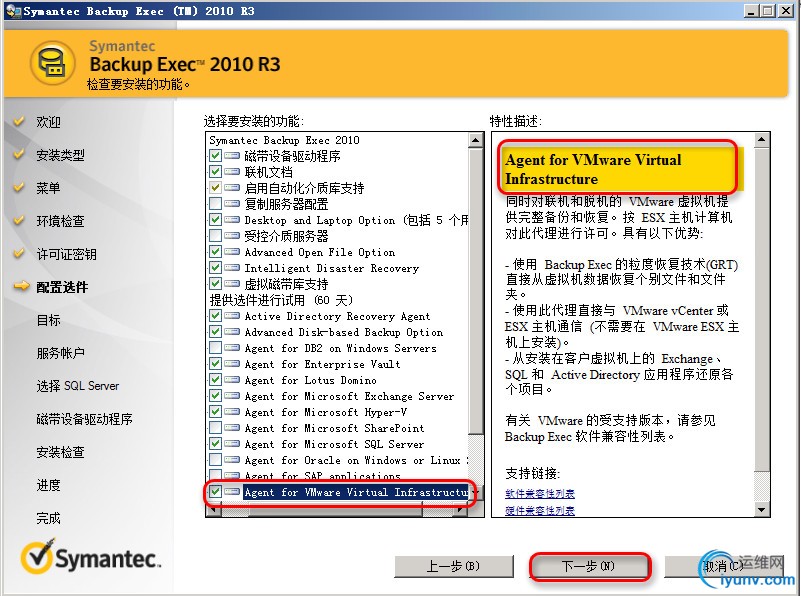Viewport: 801px width, 596px height.
Task: Click feature list scrollbar up arrow
Action: tap(476, 140)
